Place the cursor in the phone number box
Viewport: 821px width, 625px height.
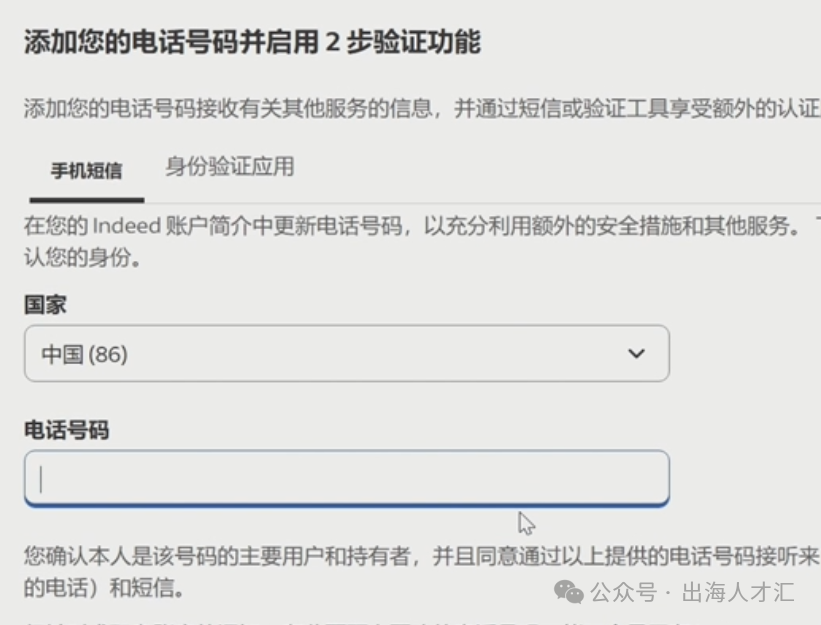click(346, 478)
